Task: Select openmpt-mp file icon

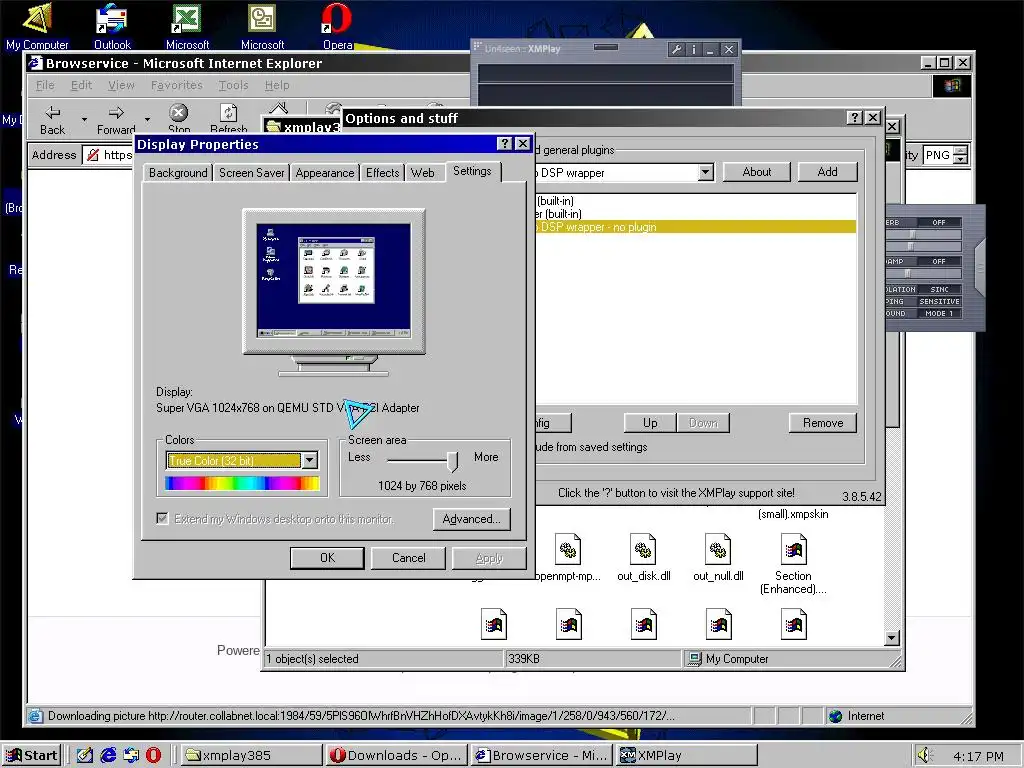Action: (568, 550)
